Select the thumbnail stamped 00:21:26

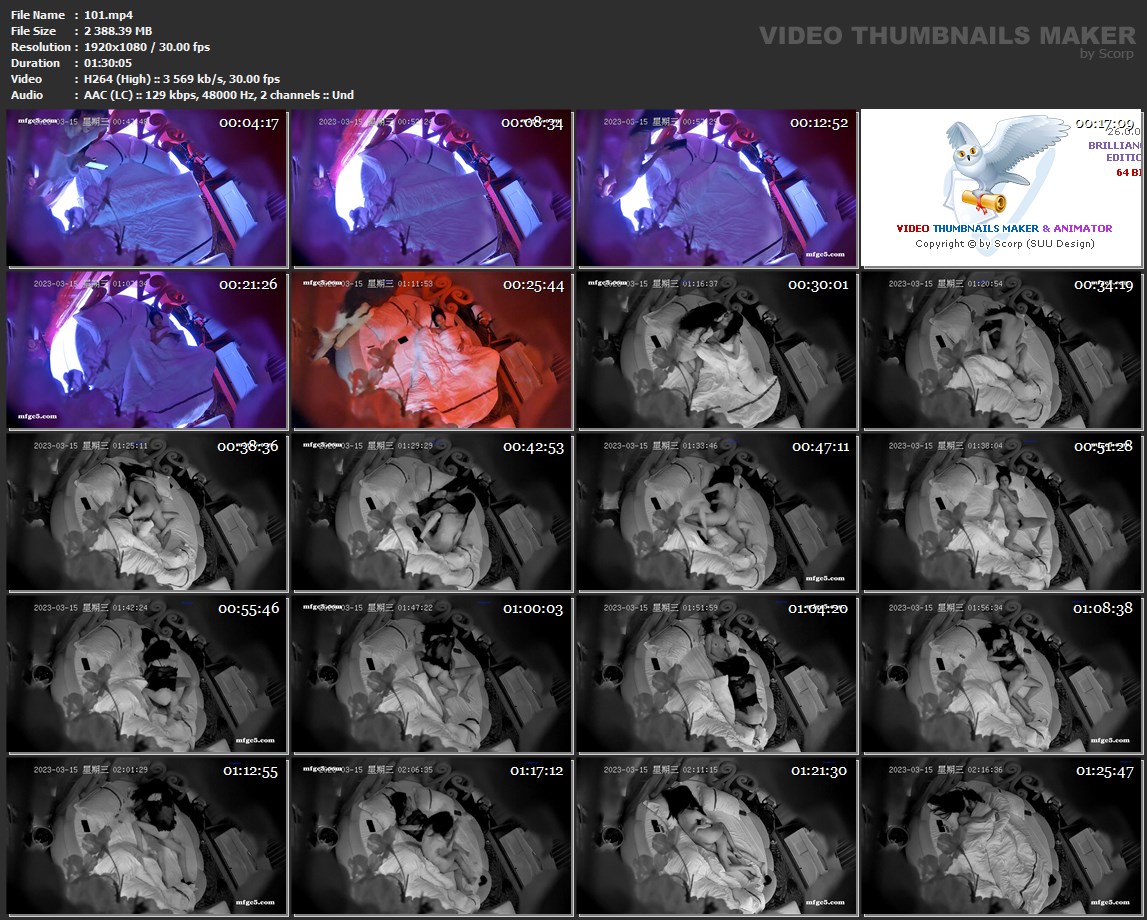pyautogui.click(x=147, y=350)
